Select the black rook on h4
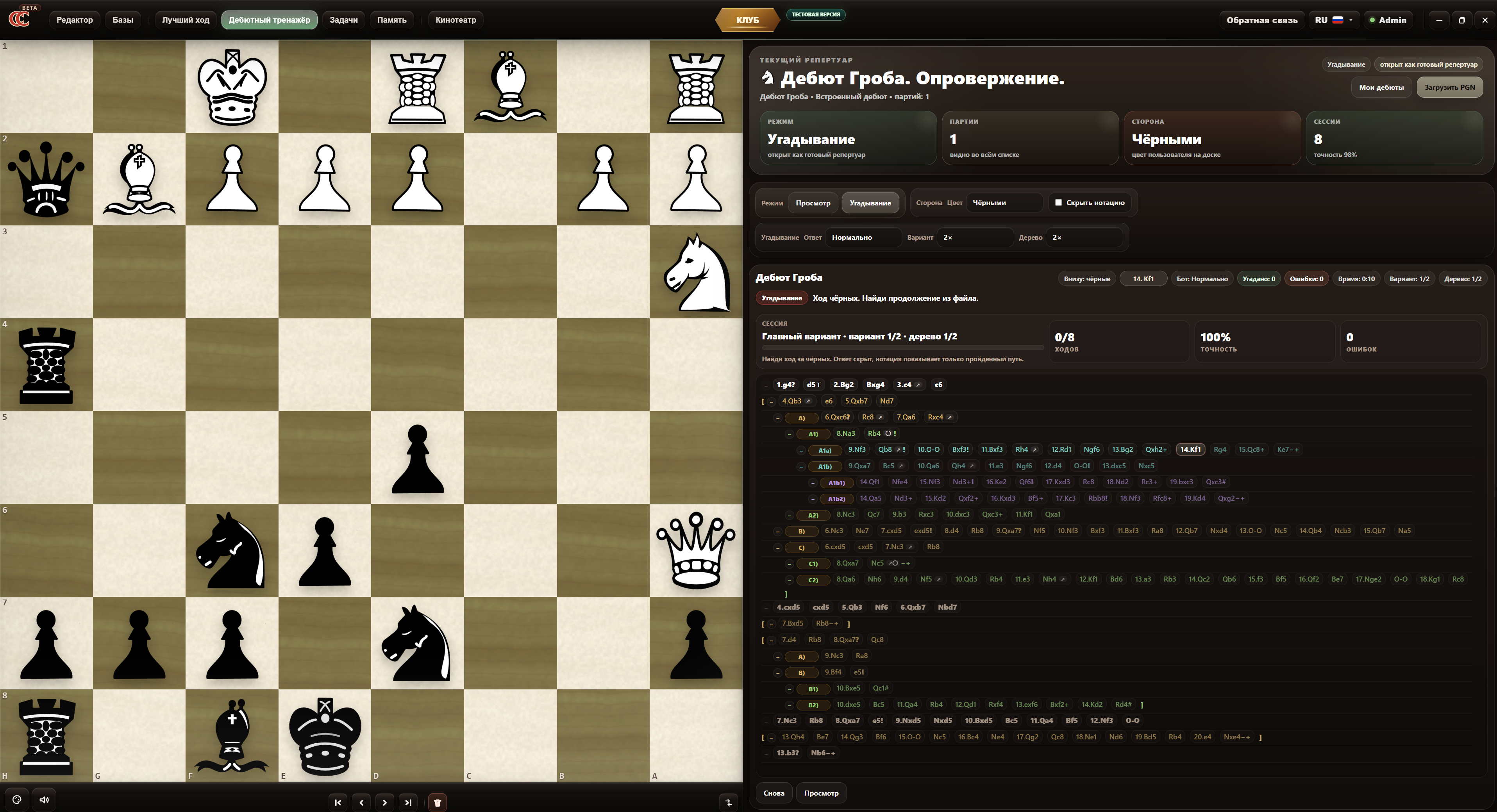1497x812 pixels. pyautogui.click(x=46, y=365)
